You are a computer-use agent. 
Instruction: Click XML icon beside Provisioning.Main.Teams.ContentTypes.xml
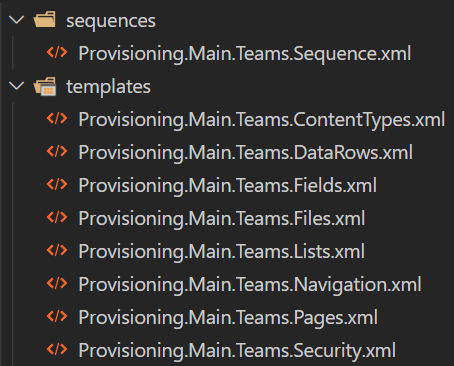[57, 119]
